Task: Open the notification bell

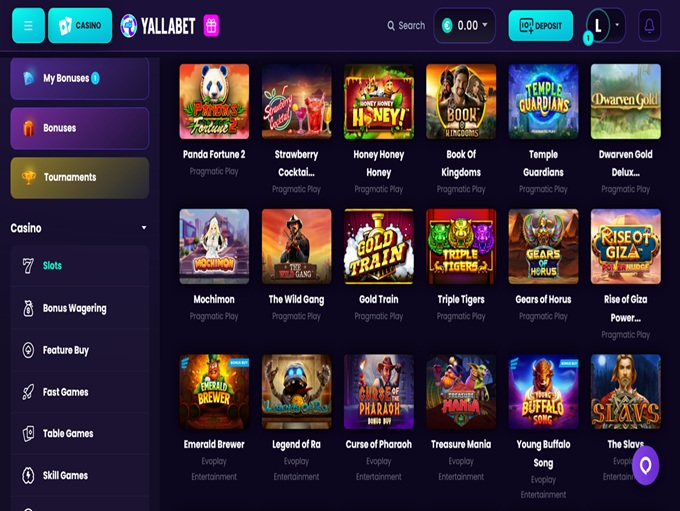Action: pos(649,26)
